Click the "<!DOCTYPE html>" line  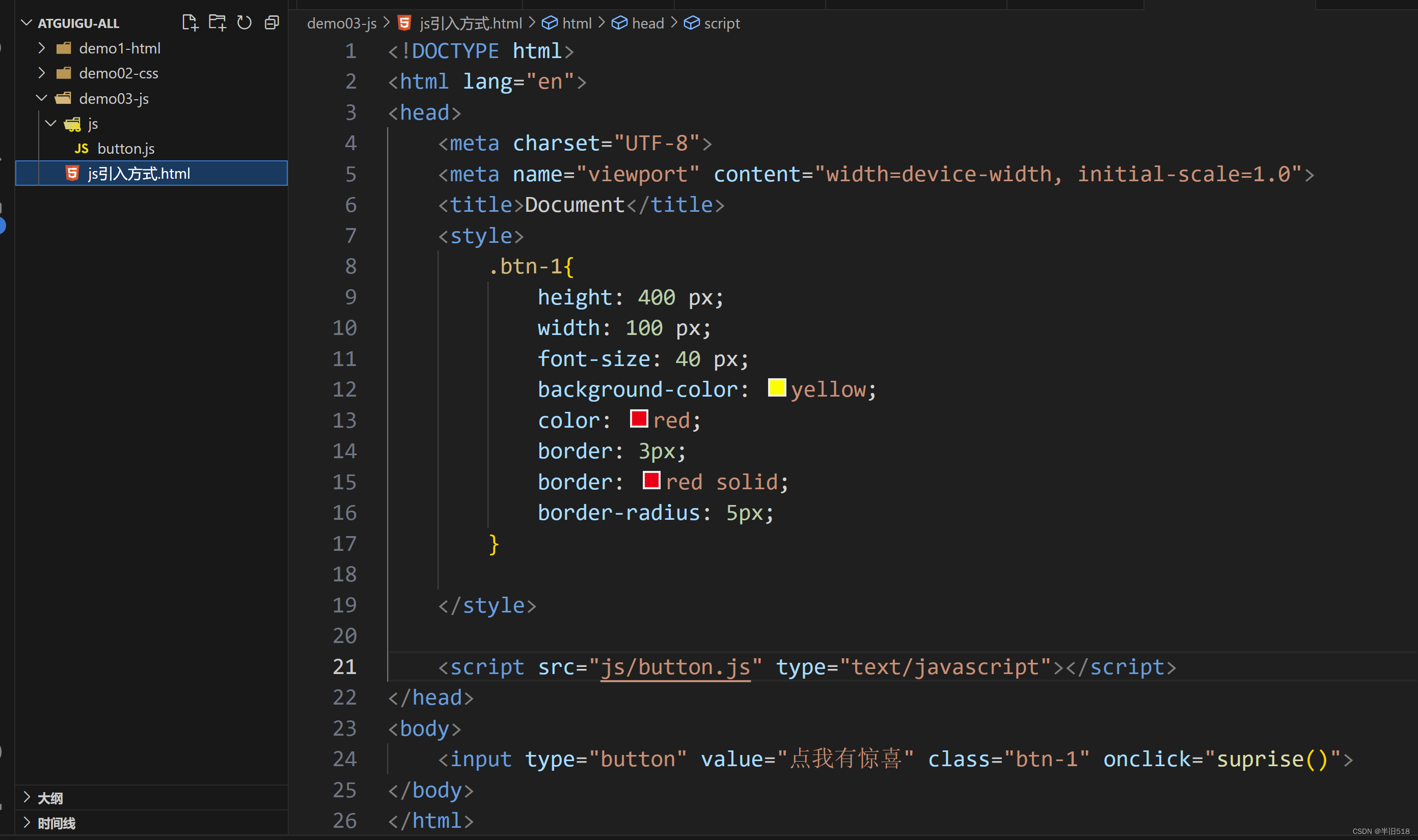click(x=481, y=51)
